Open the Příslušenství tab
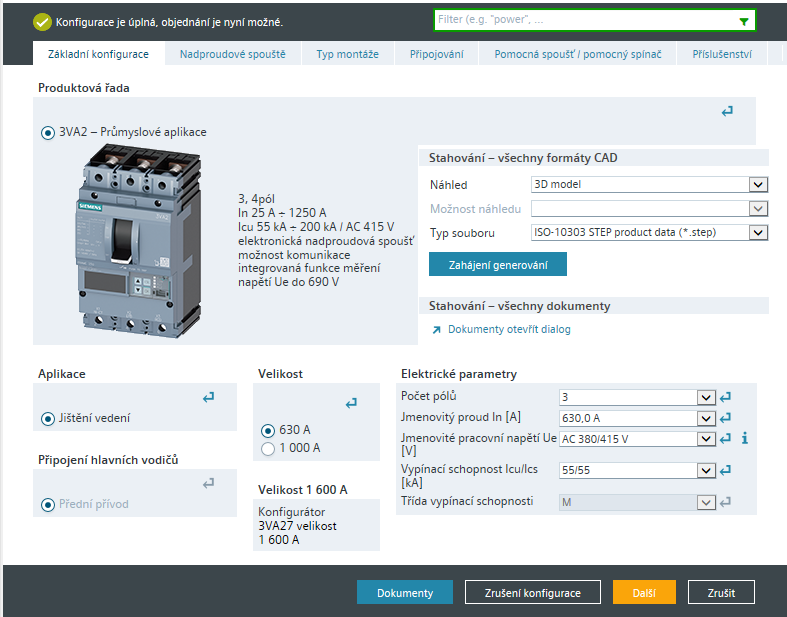This screenshot has height=617, width=787. point(722,54)
